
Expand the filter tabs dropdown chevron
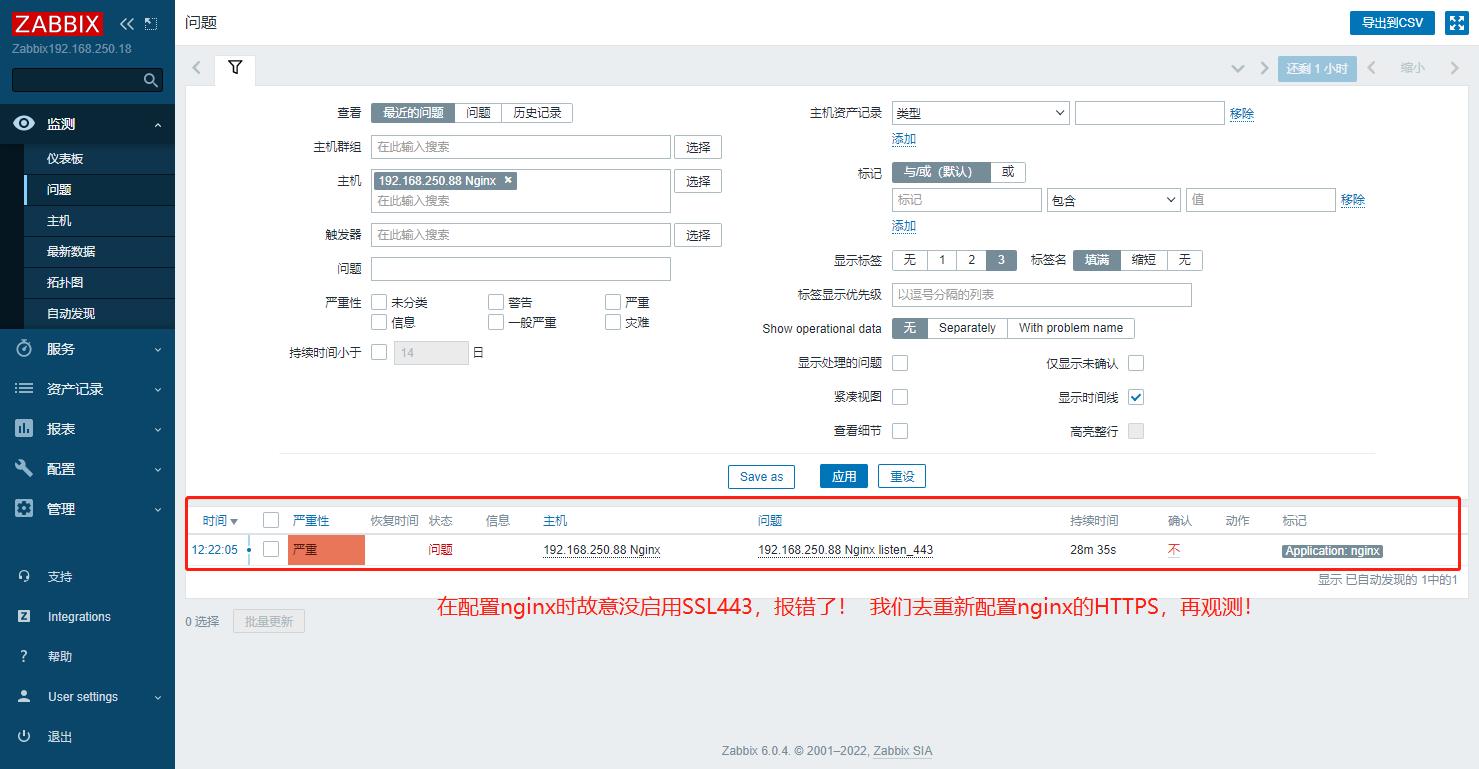click(1238, 68)
